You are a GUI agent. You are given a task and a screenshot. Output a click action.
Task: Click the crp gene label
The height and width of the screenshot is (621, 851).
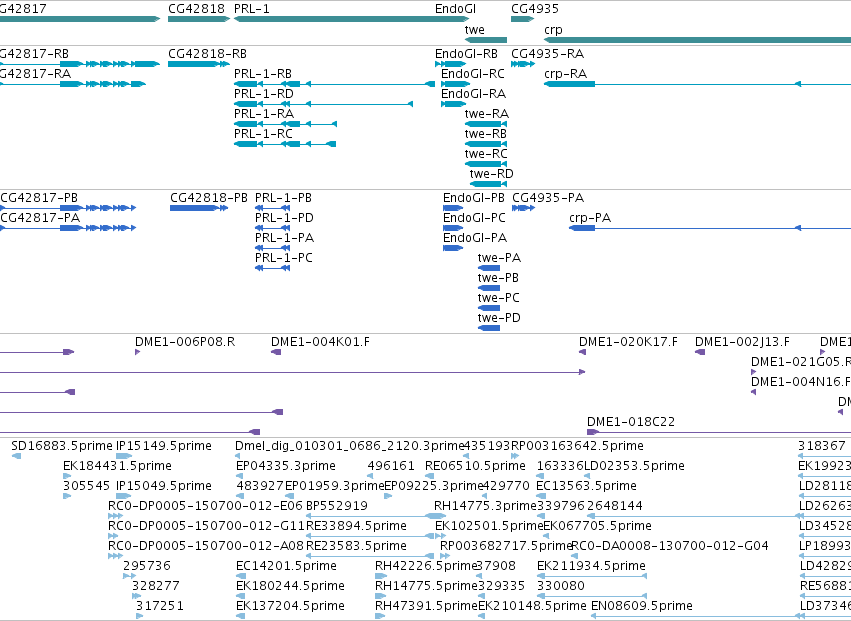click(553, 30)
